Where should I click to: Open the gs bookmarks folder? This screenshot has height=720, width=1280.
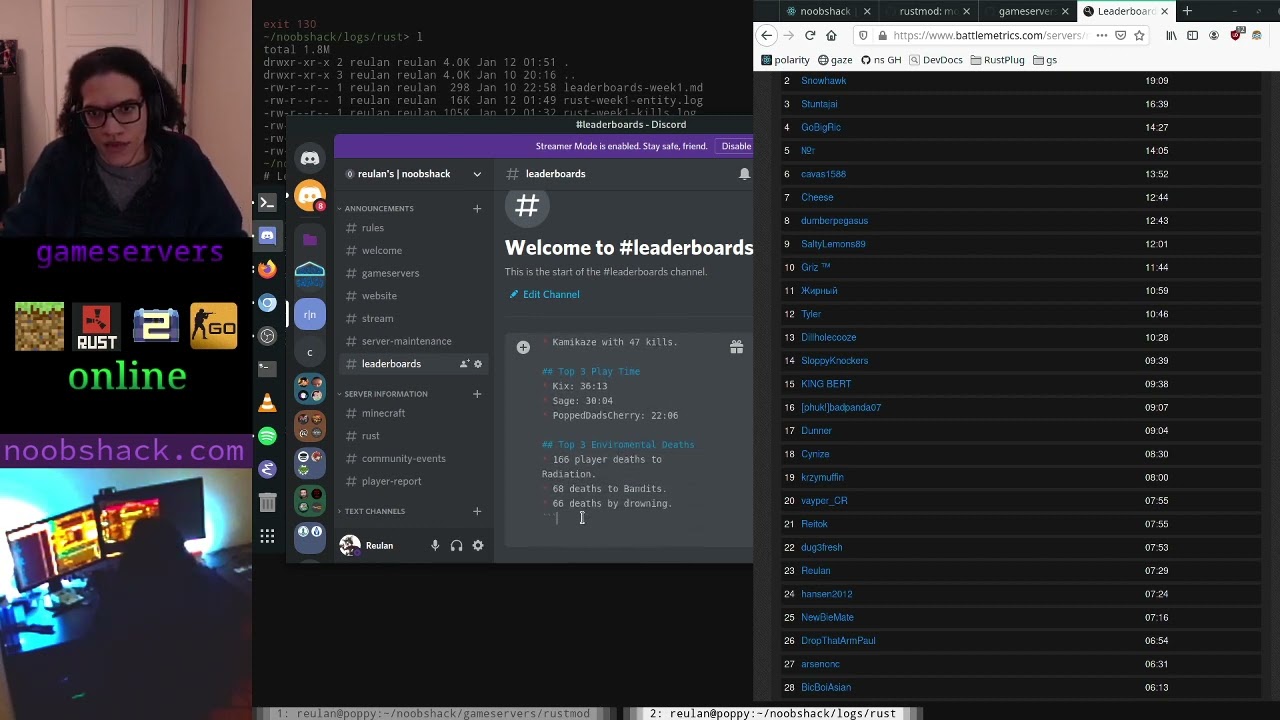coord(1045,60)
